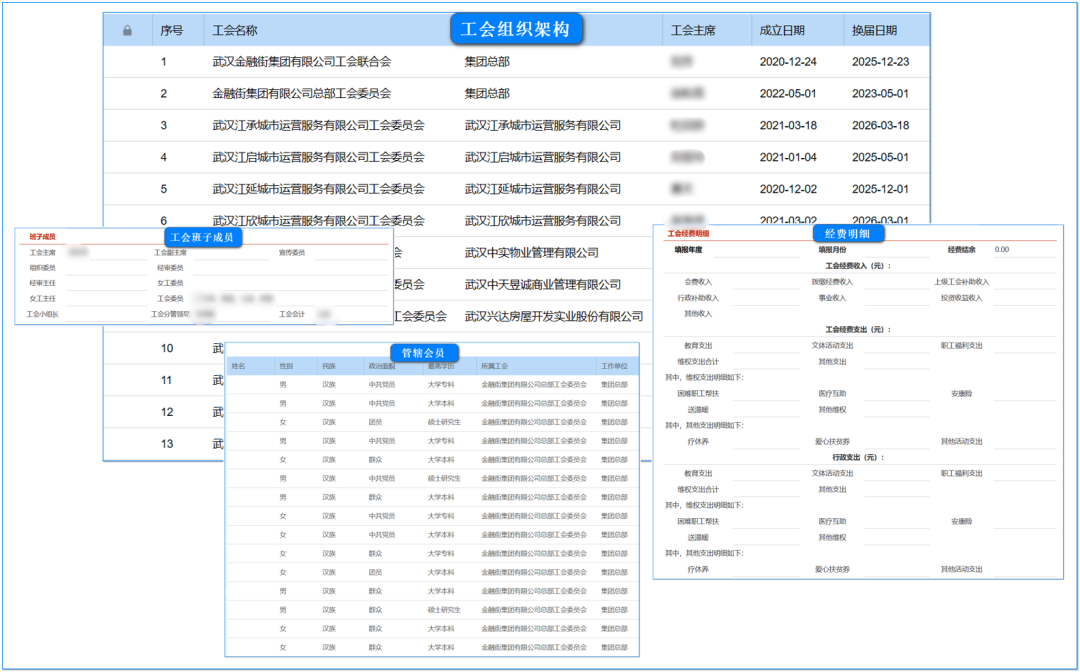The width and height of the screenshot is (1080, 672).
Task: Select the member row with 团员 and 大学本科
Action: pos(432,572)
